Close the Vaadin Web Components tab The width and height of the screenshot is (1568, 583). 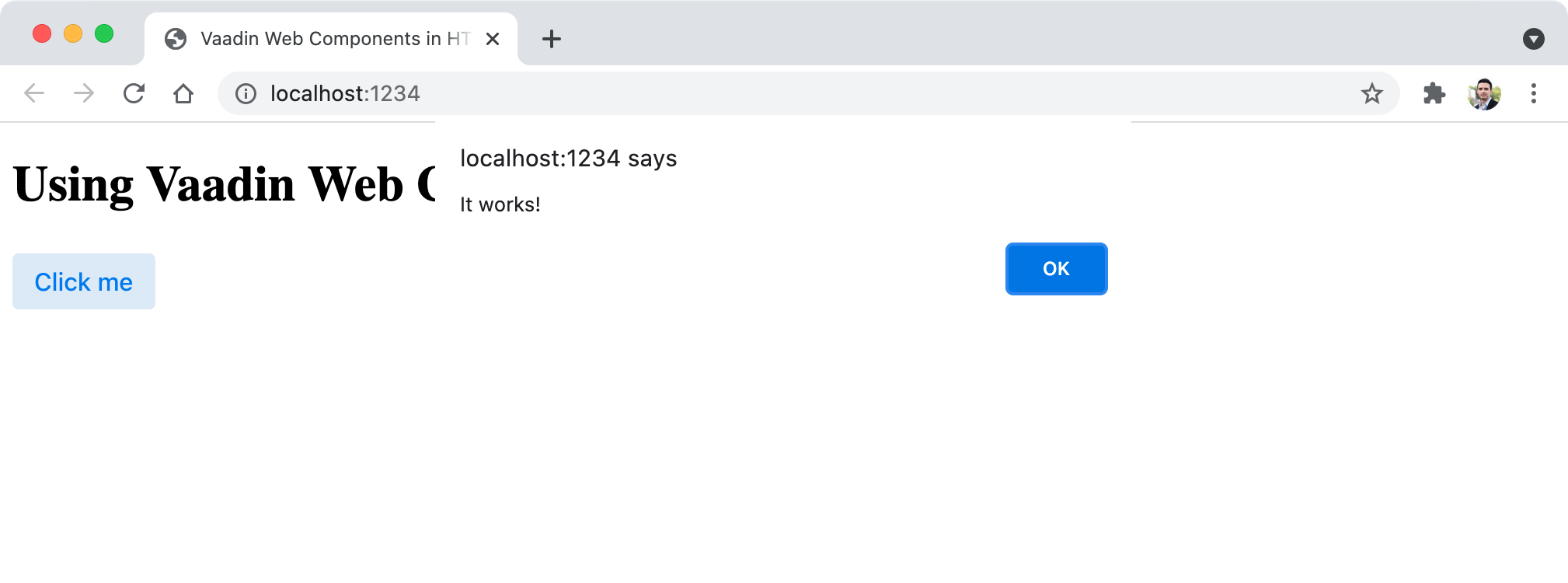493,39
